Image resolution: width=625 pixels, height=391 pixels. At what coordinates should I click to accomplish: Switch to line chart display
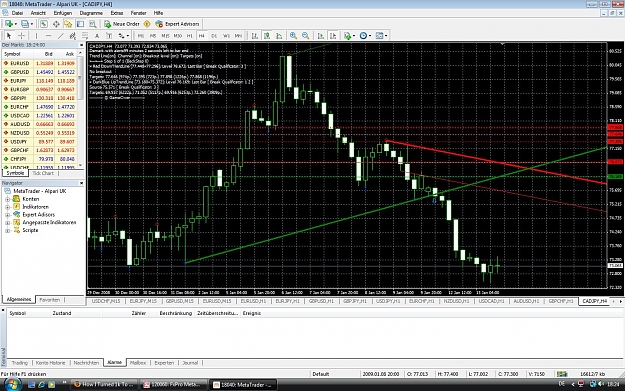point(279,36)
